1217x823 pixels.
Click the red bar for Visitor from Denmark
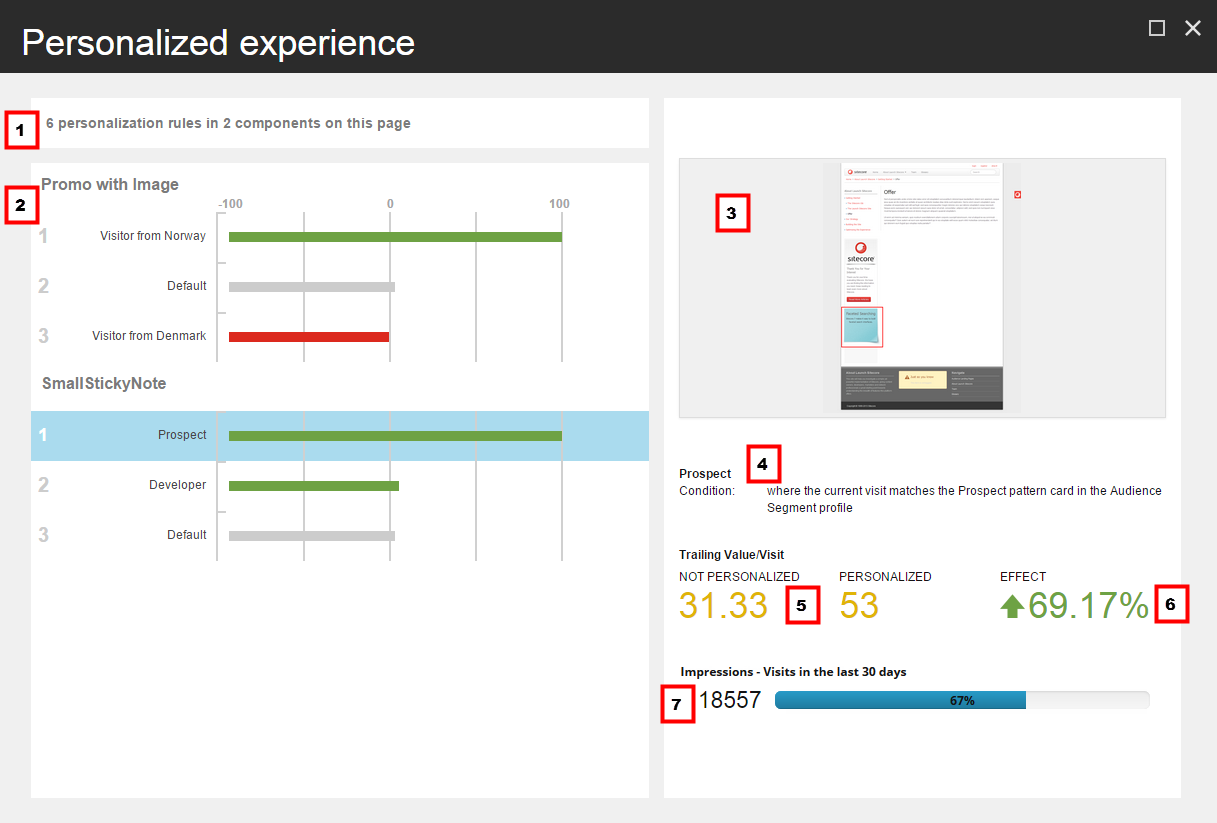coord(309,337)
